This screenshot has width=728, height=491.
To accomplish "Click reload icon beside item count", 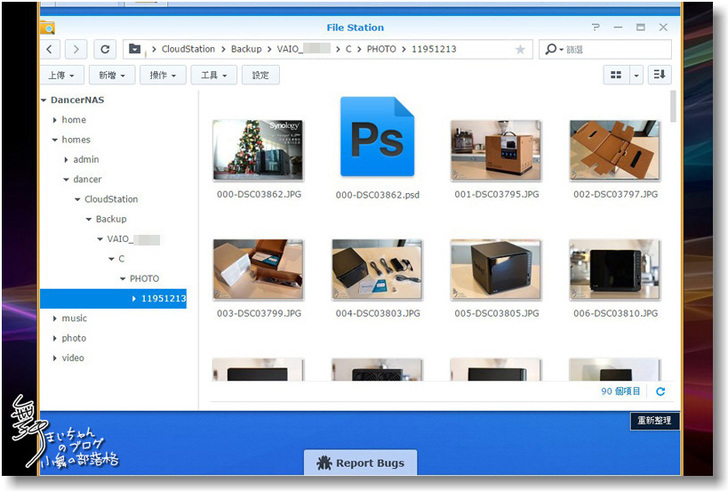I will click(660, 392).
